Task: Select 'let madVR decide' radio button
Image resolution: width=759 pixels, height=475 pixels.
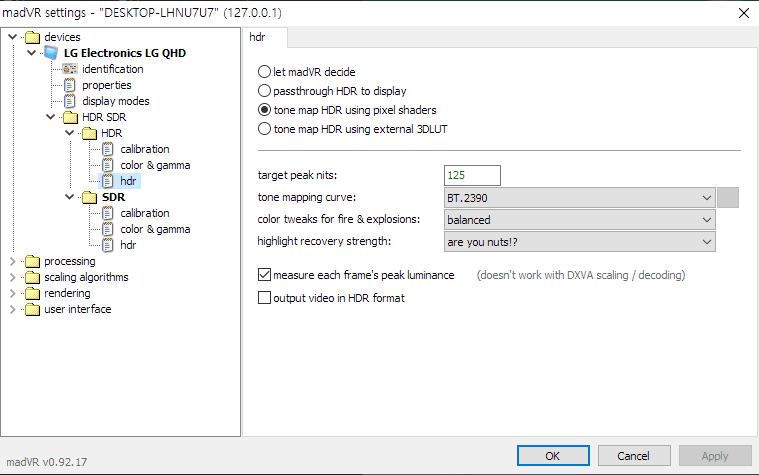Action: coord(264,72)
